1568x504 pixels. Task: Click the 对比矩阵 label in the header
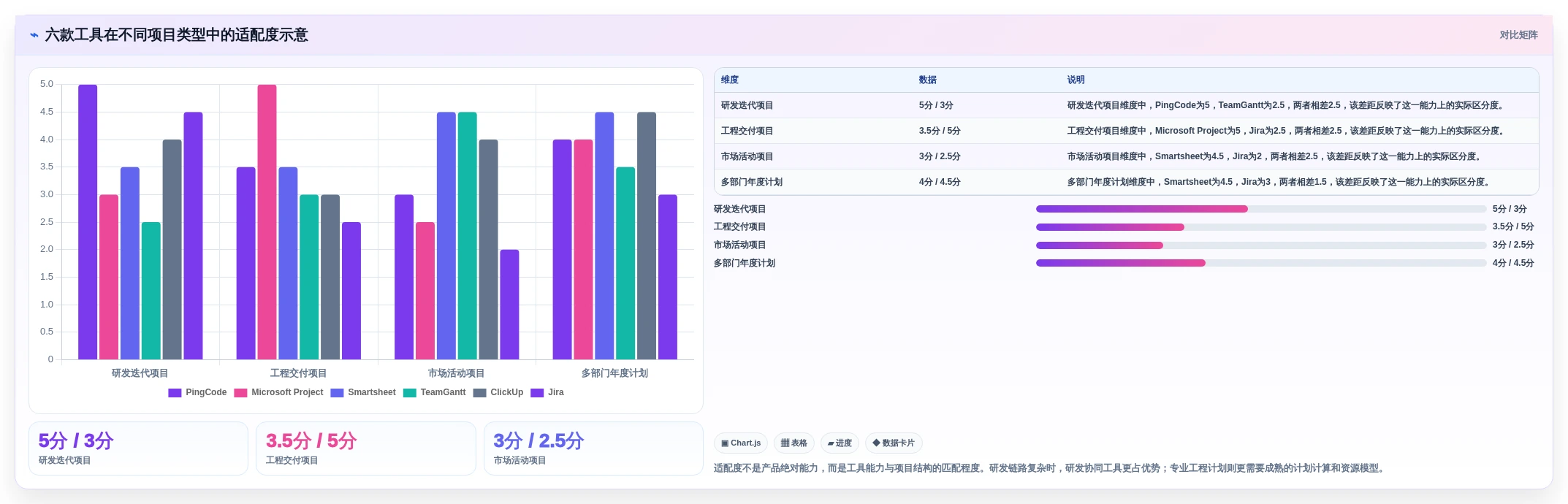[x=1518, y=35]
